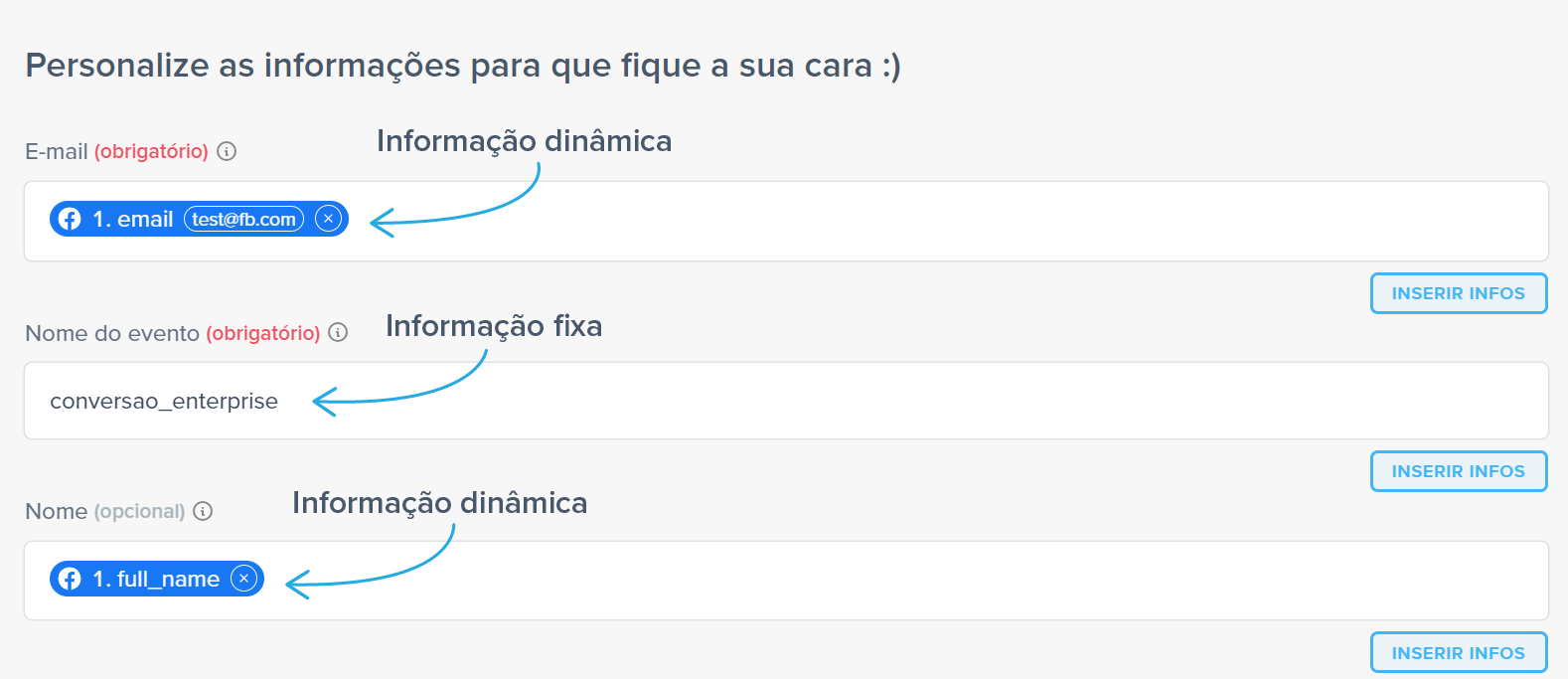Click the E-mail (obrigatório) field label

point(116,151)
